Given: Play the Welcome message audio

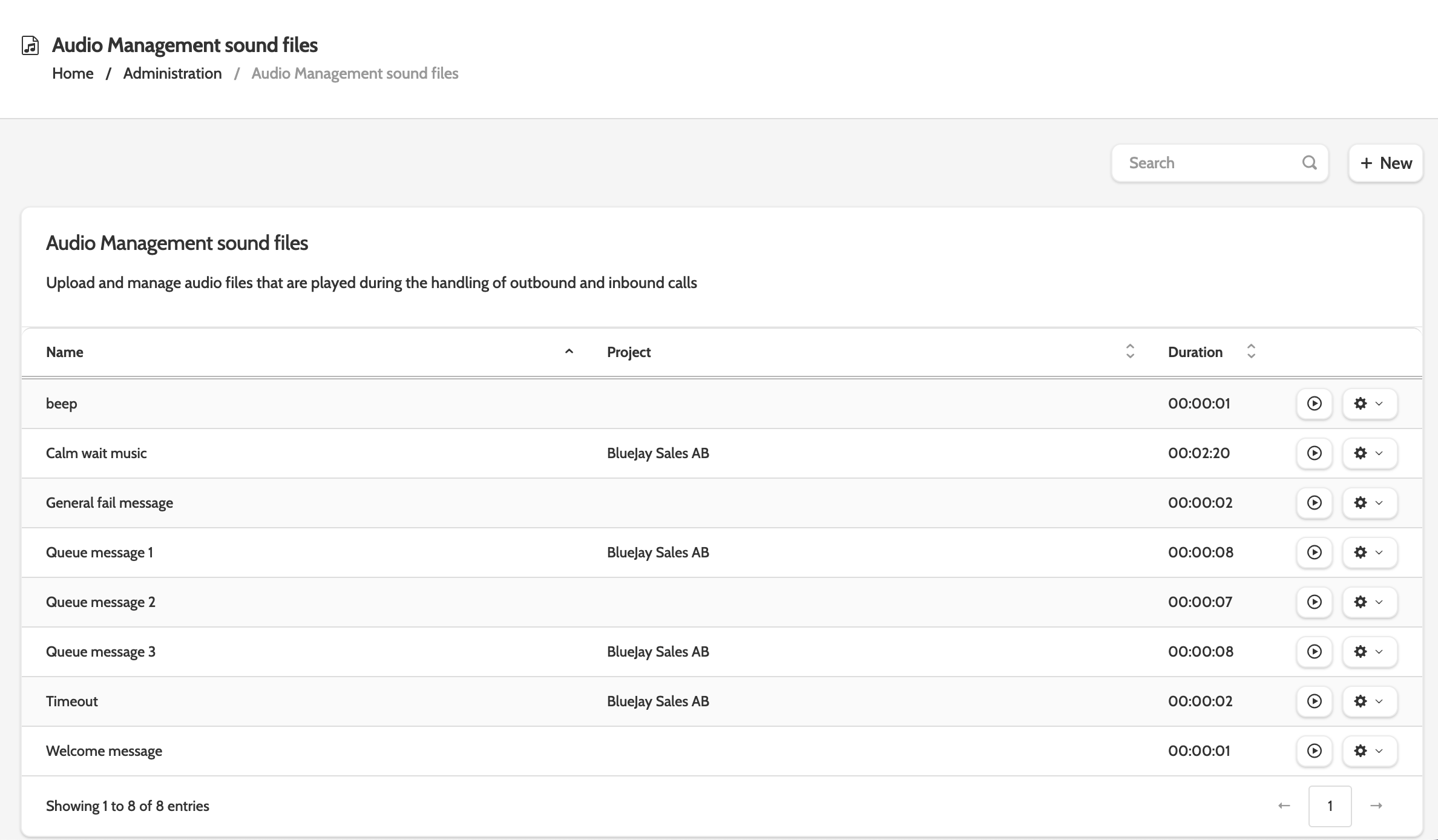Looking at the screenshot, I should click(1314, 751).
